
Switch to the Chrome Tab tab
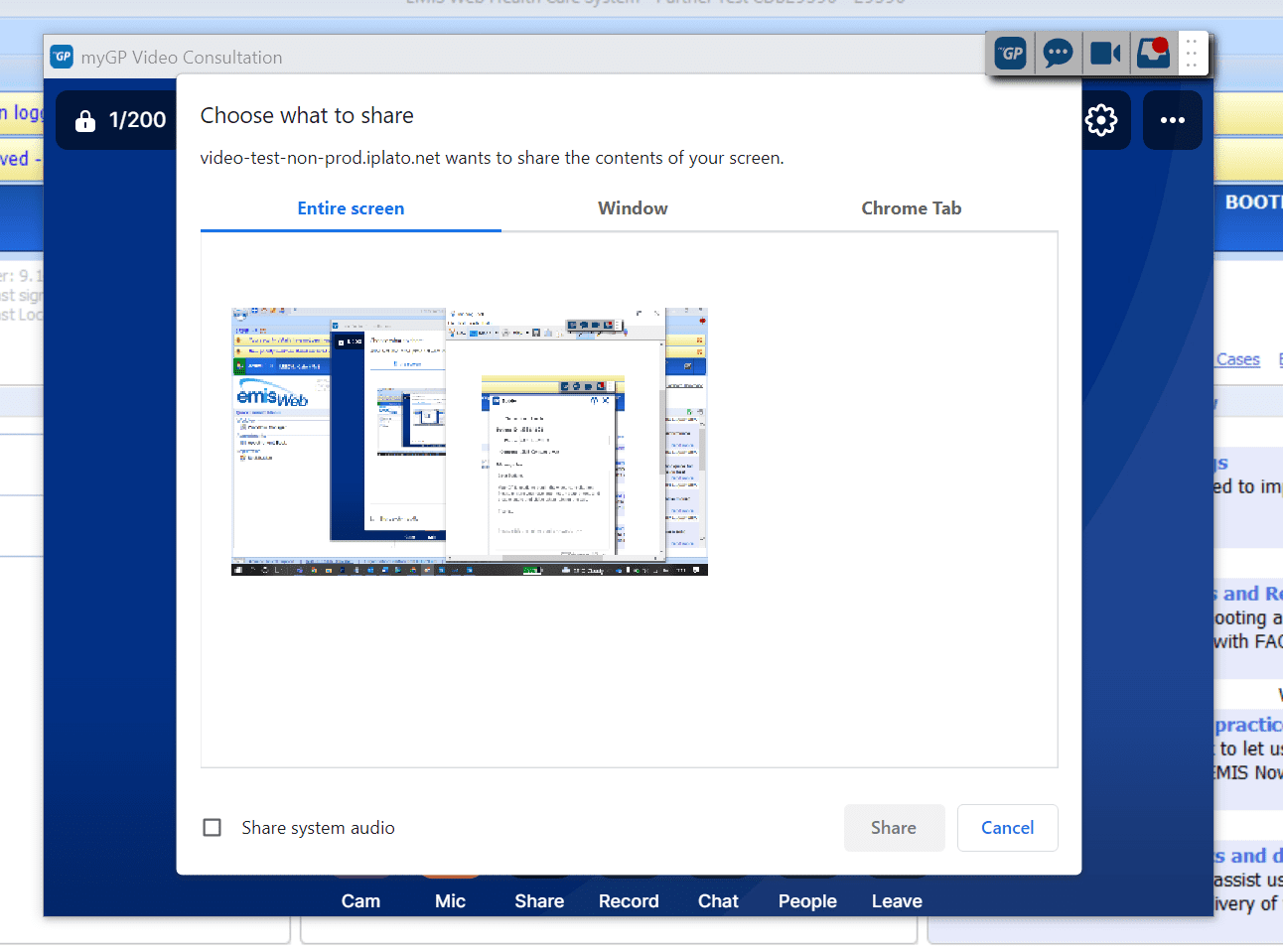[911, 208]
